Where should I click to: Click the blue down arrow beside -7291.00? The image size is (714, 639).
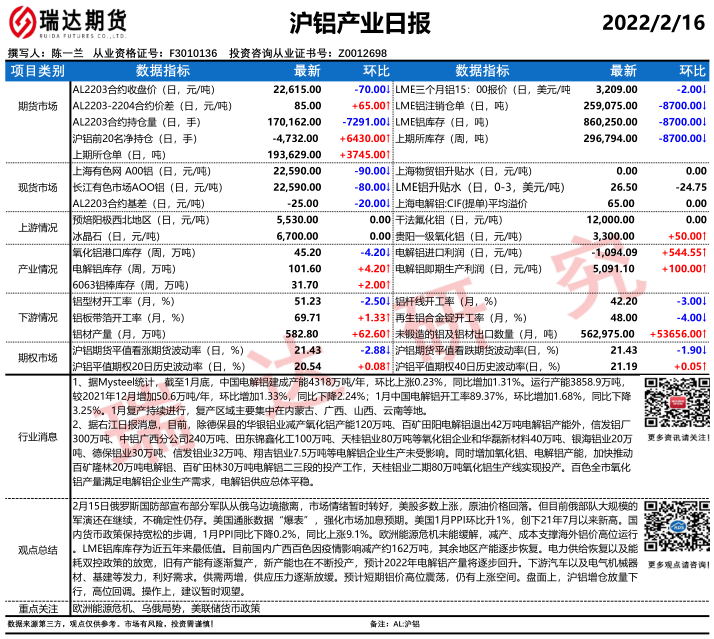387,121
